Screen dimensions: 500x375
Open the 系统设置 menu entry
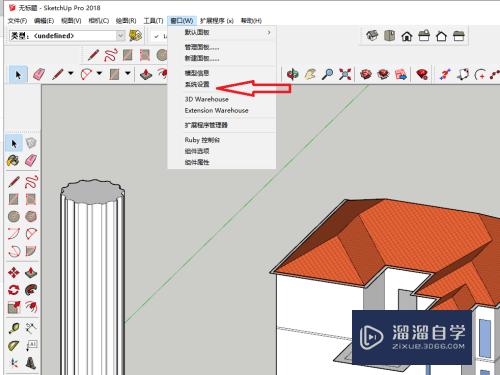(197, 84)
